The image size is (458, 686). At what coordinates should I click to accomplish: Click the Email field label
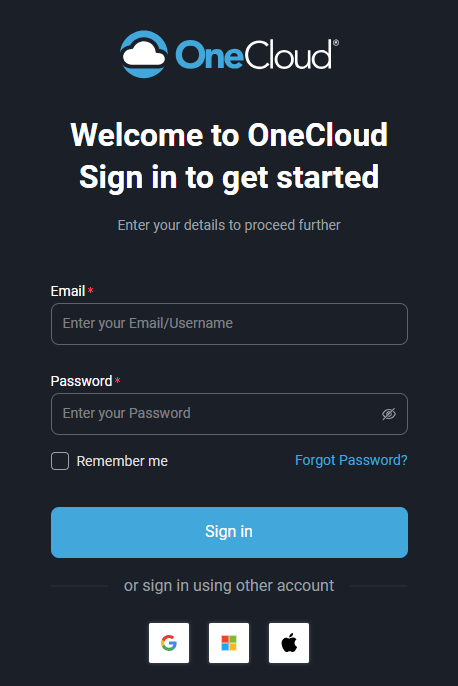coord(68,291)
